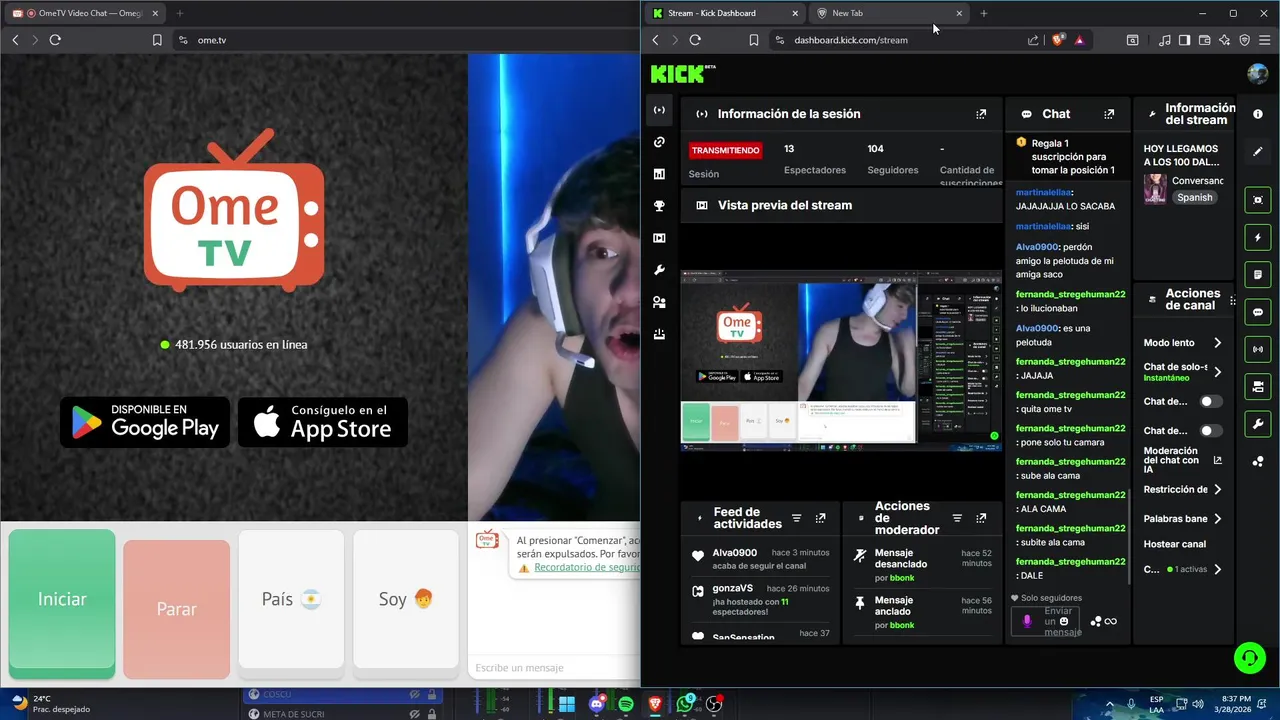Open Spotify from the Windows taskbar
The image size is (1280, 720).
(626, 704)
